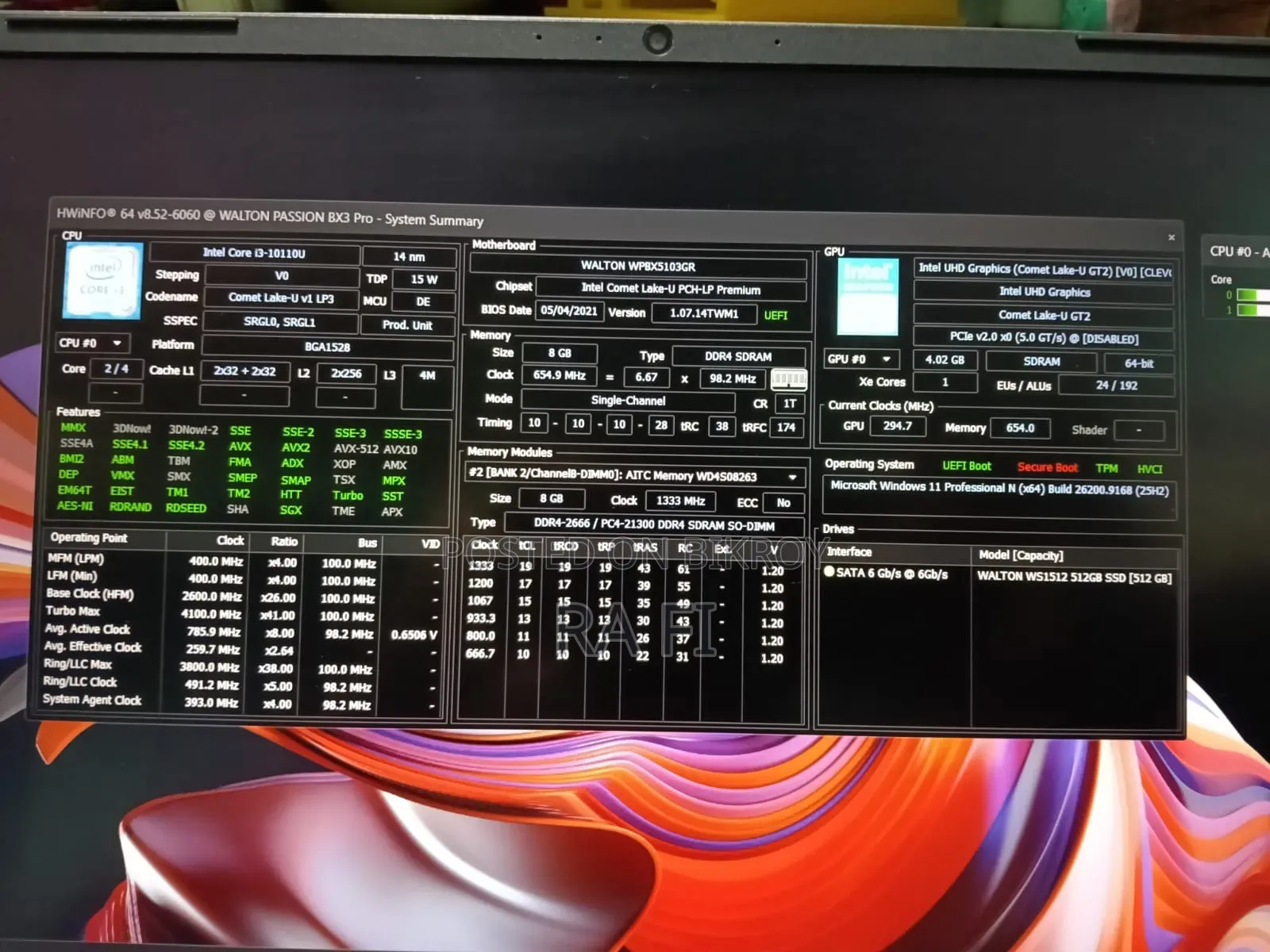Click the Platform value BGA1528

(327, 347)
